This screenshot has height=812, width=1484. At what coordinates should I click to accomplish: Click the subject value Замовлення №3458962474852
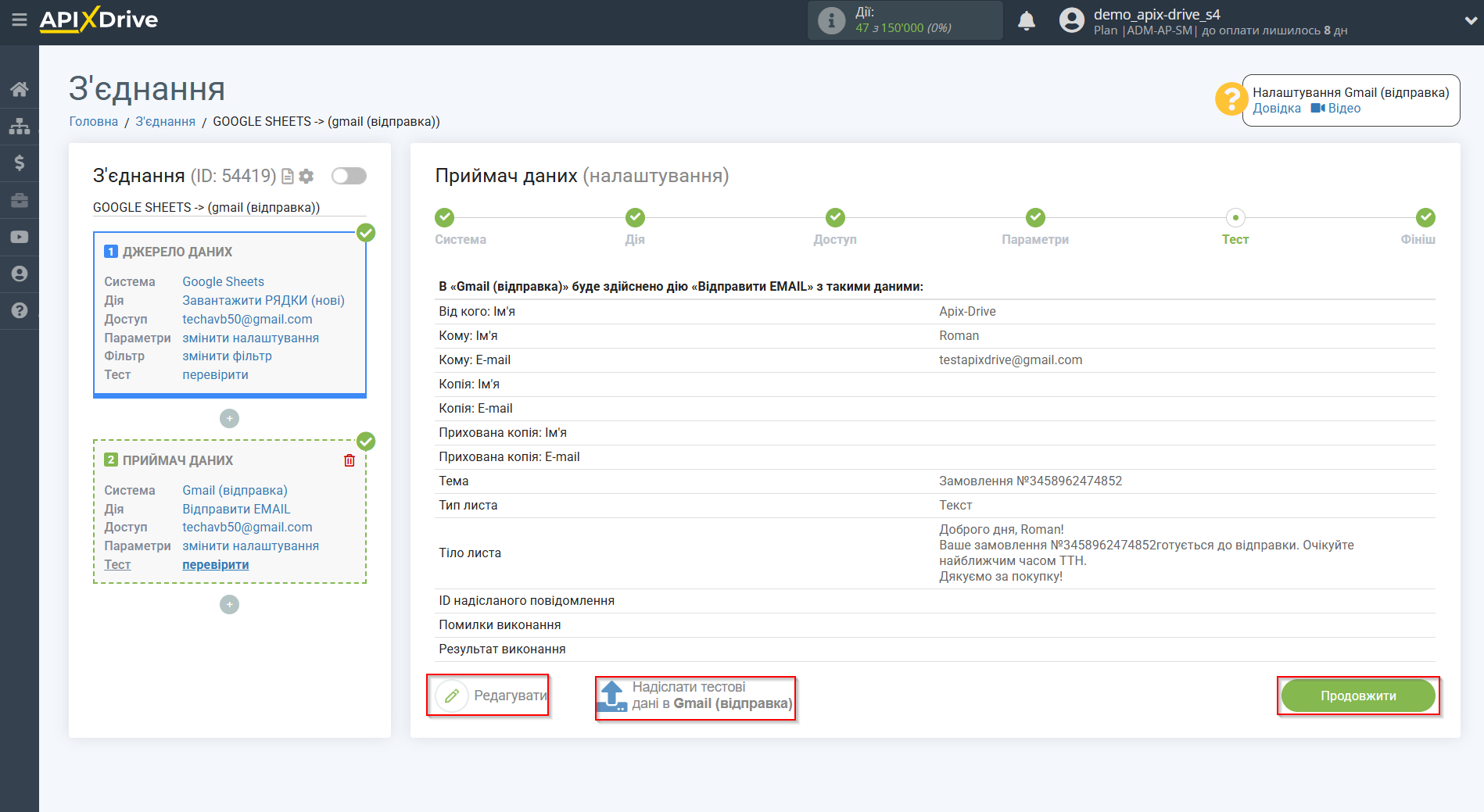point(1031,481)
